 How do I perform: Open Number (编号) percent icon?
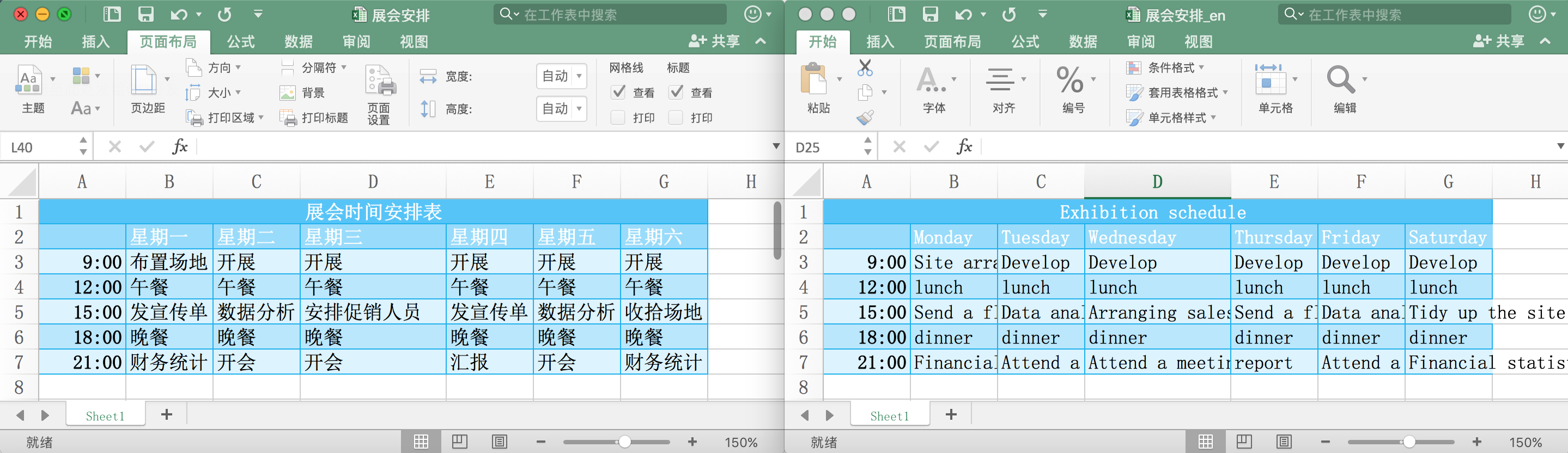[1069, 80]
